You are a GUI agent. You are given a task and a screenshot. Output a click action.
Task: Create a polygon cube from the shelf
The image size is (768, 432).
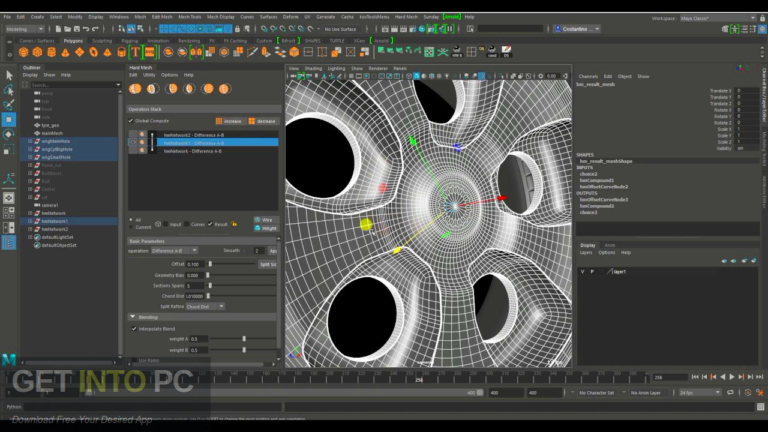[37, 52]
